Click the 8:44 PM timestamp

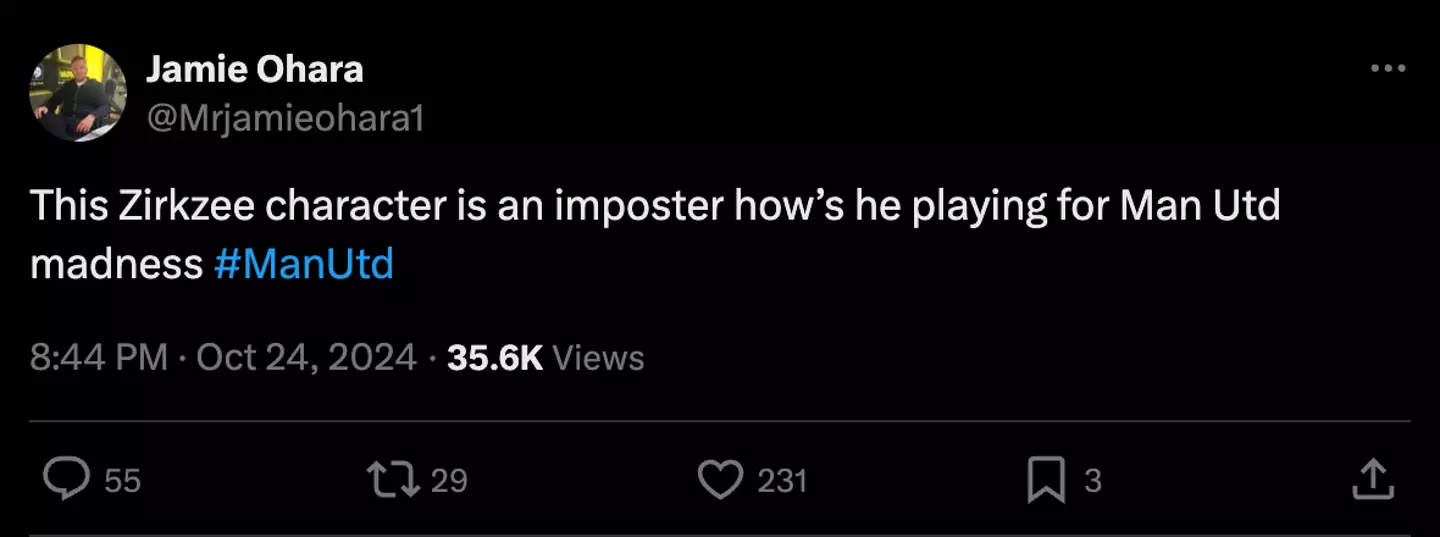pyautogui.click(x=98, y=358)
